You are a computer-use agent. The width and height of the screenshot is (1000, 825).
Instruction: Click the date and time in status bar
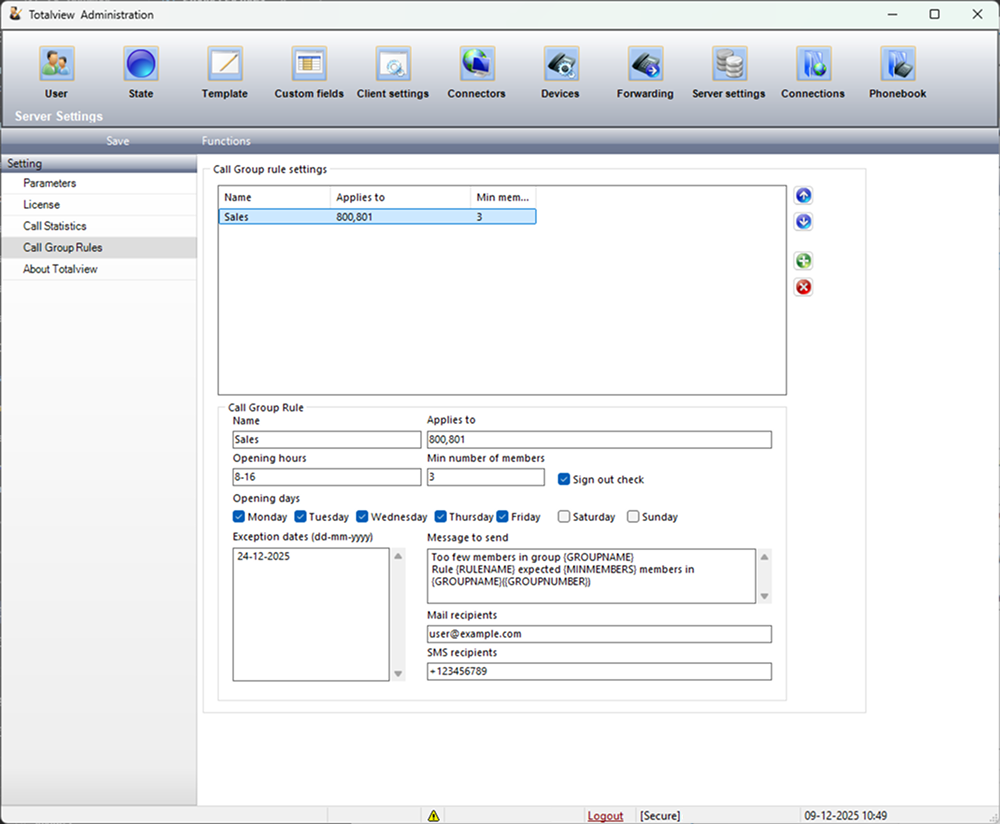845,815
